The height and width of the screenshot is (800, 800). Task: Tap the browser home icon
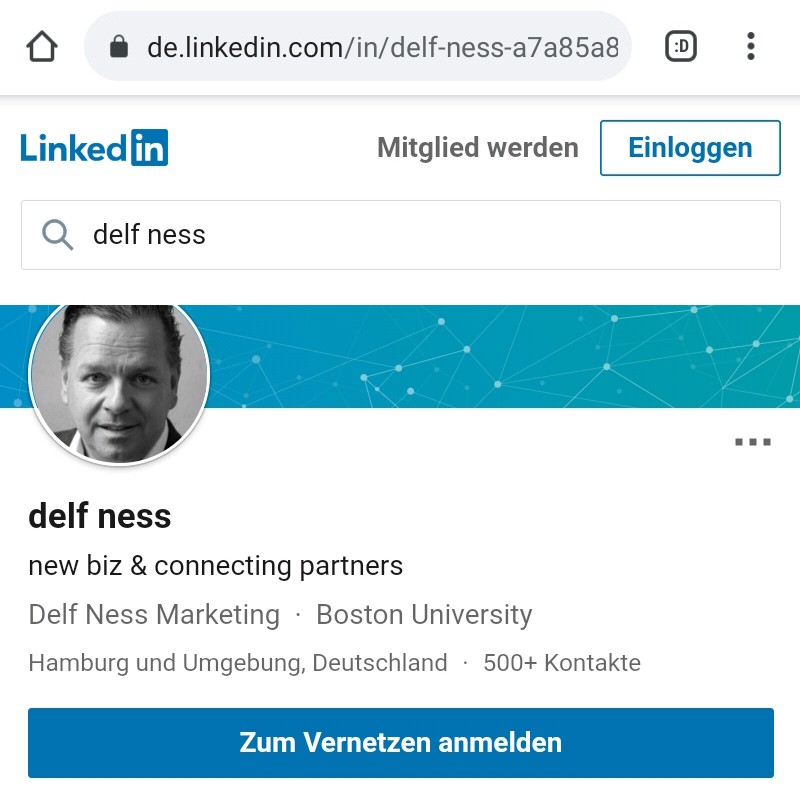point(42,47)
